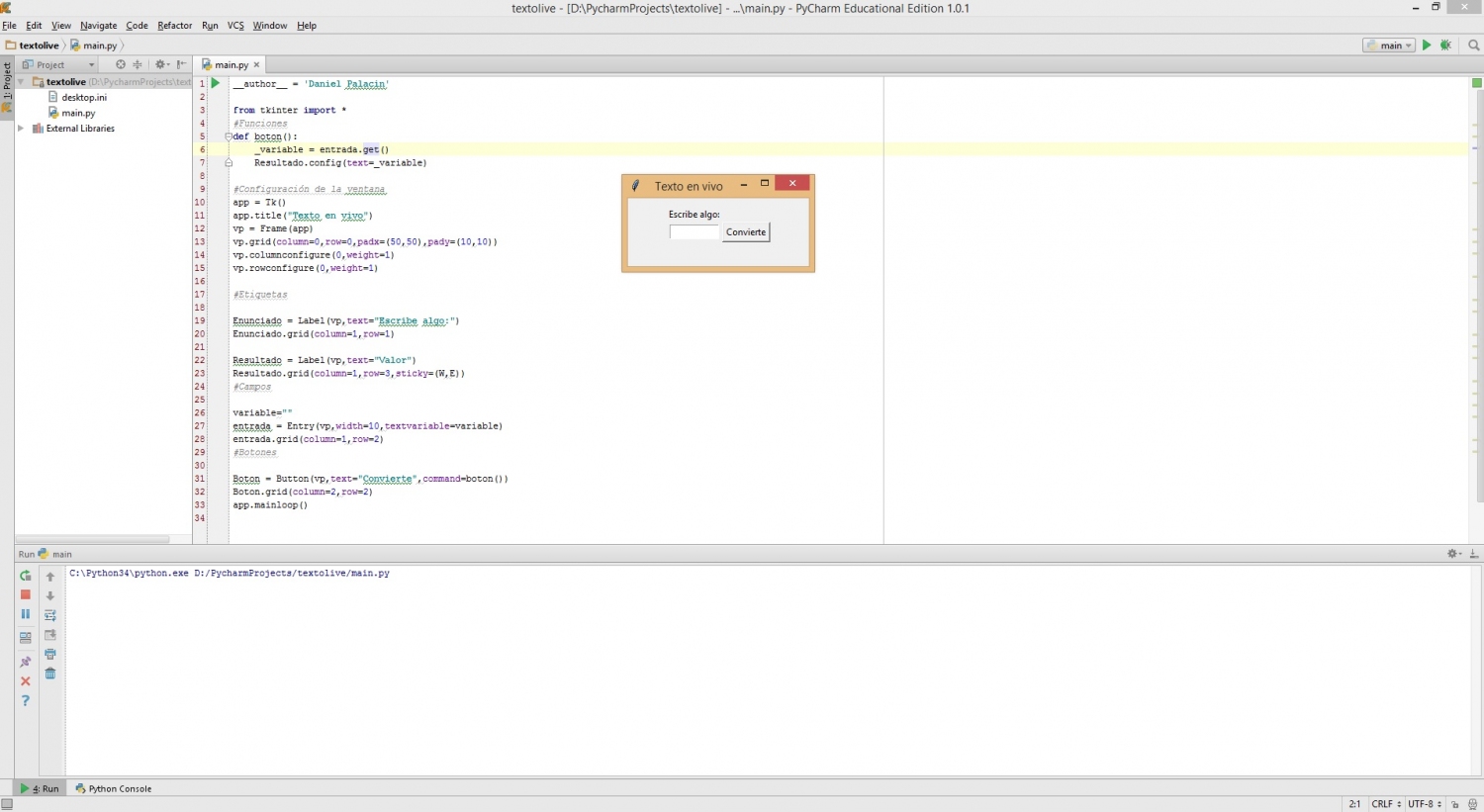Stop the running process red square
The height and width of the screenshot is (812, 1484).
coord(26,595)
